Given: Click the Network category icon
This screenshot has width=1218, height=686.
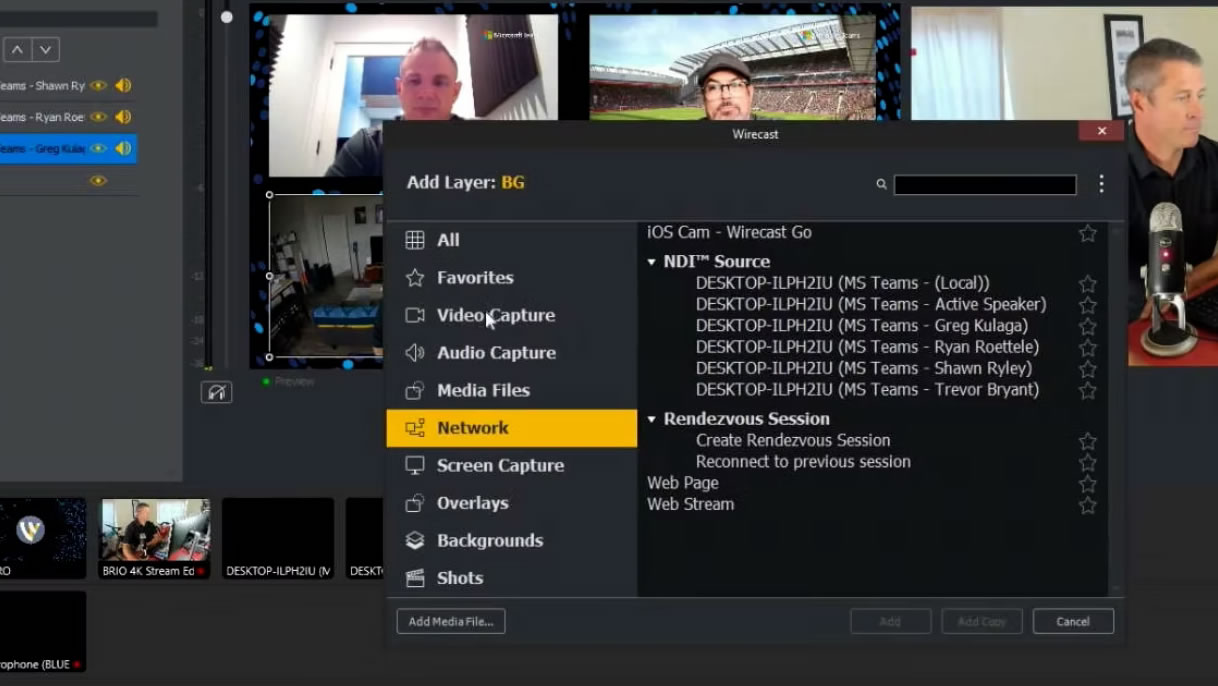Looking at the screenshot, I should [x=415, y=428].
